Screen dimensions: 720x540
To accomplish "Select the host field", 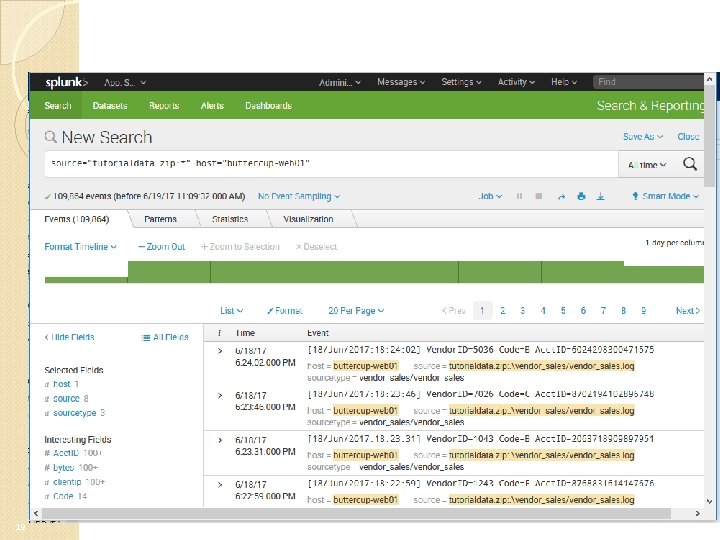I will (62, 384).
